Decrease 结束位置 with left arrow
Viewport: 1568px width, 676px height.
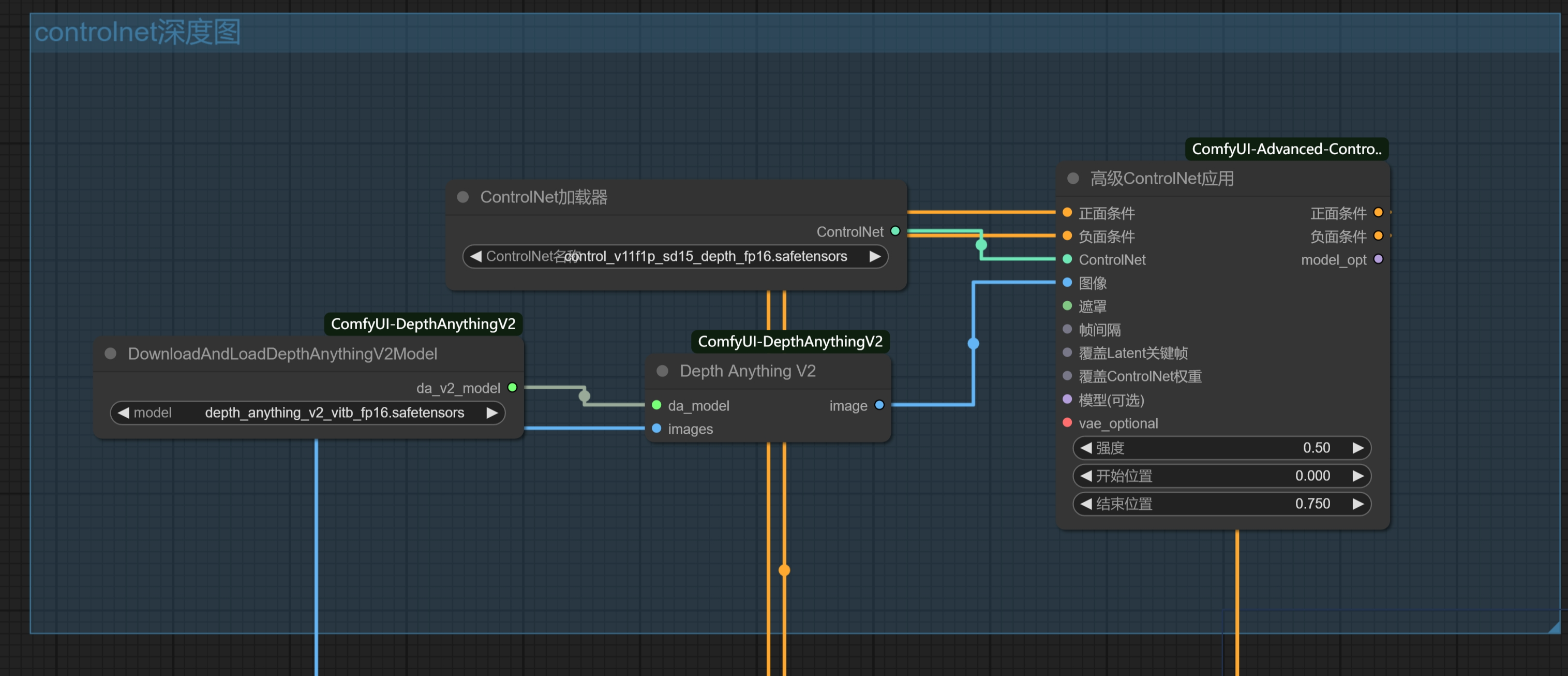click(x=1086, y=504)
